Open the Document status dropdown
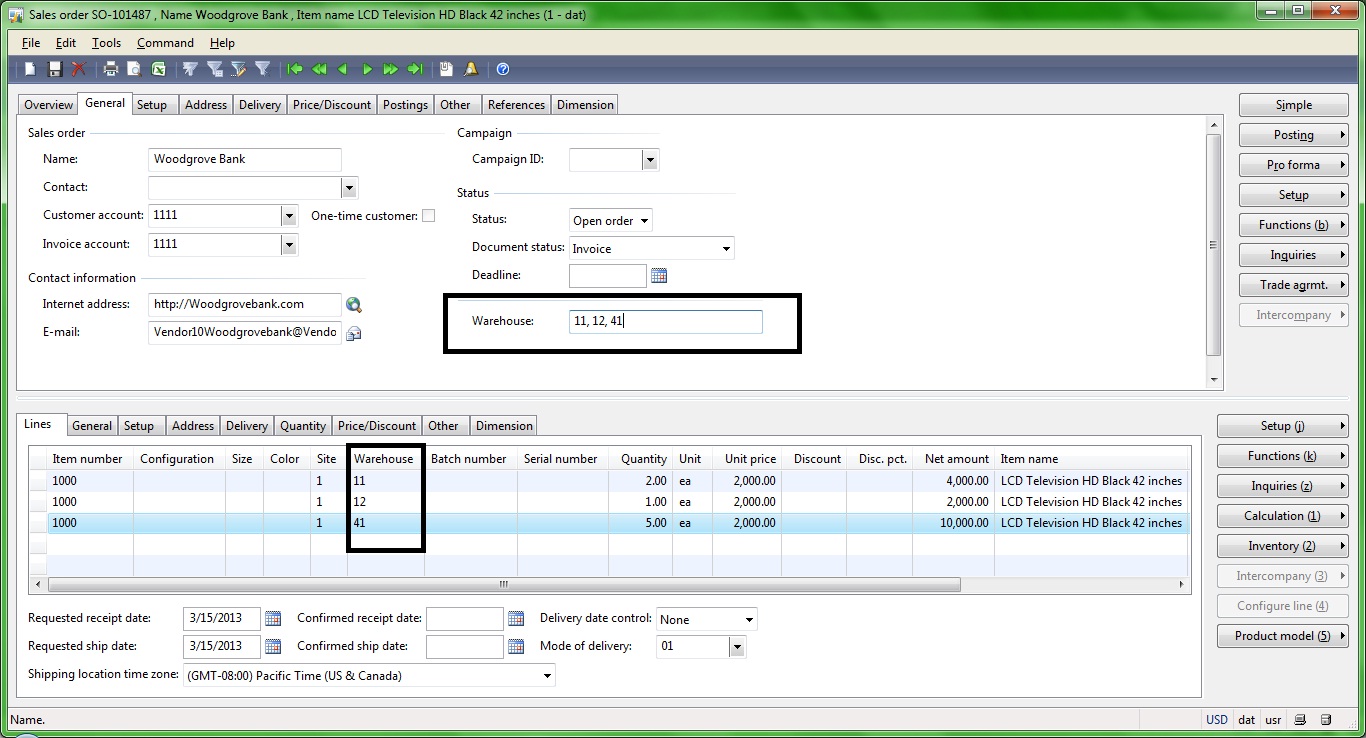 coord(723,247)
